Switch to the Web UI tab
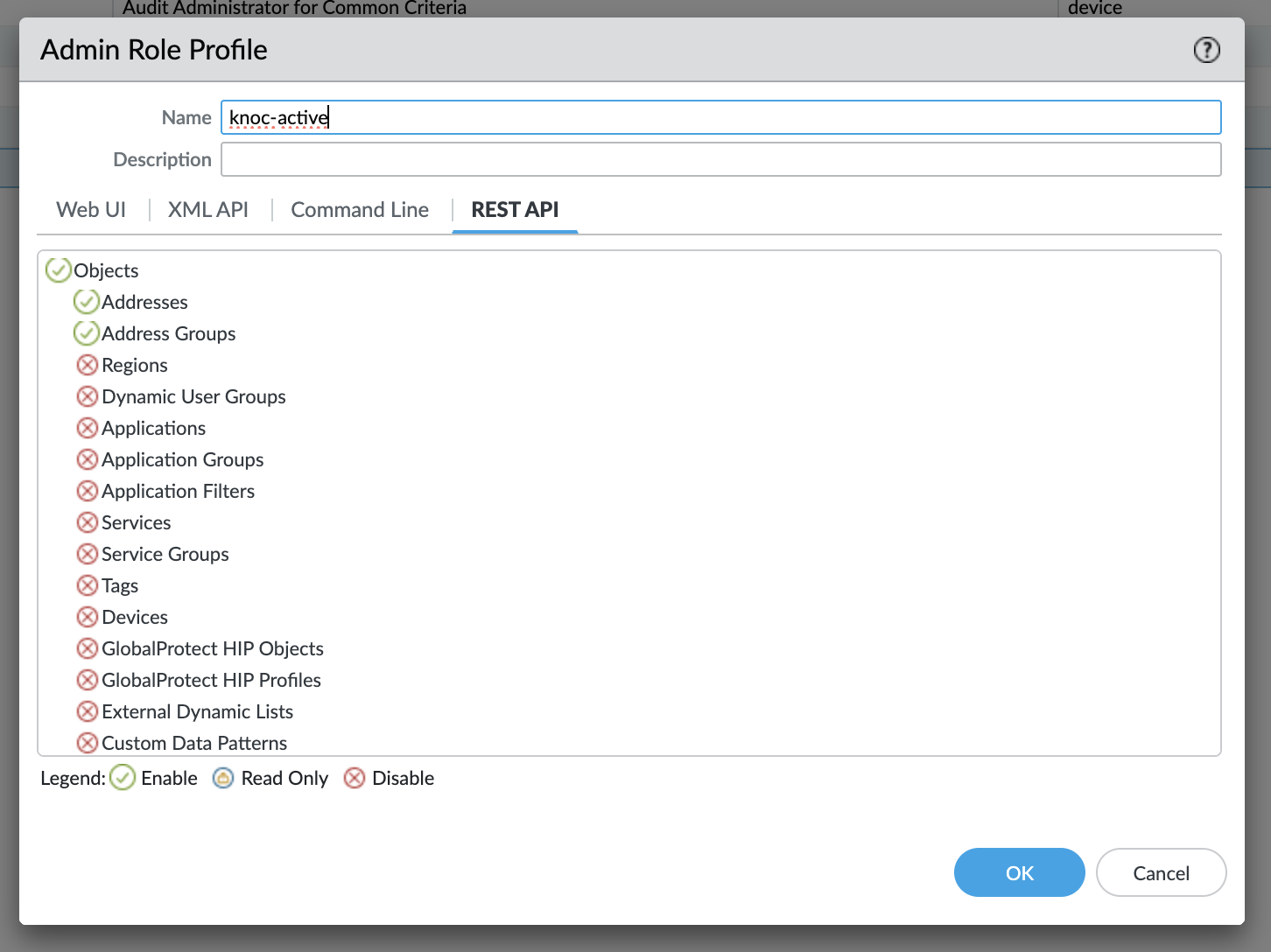The width and height of the screenshot is (1271, 952). 91,210
